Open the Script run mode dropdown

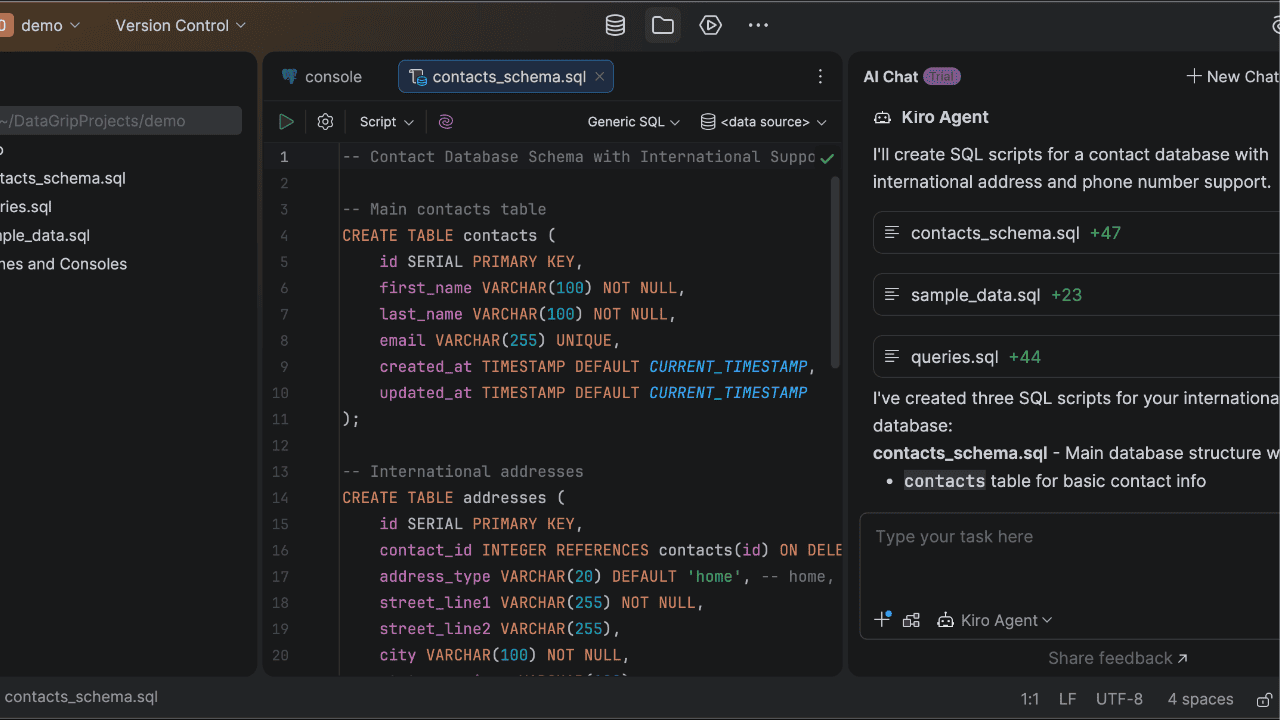click(x=387, y=121)
